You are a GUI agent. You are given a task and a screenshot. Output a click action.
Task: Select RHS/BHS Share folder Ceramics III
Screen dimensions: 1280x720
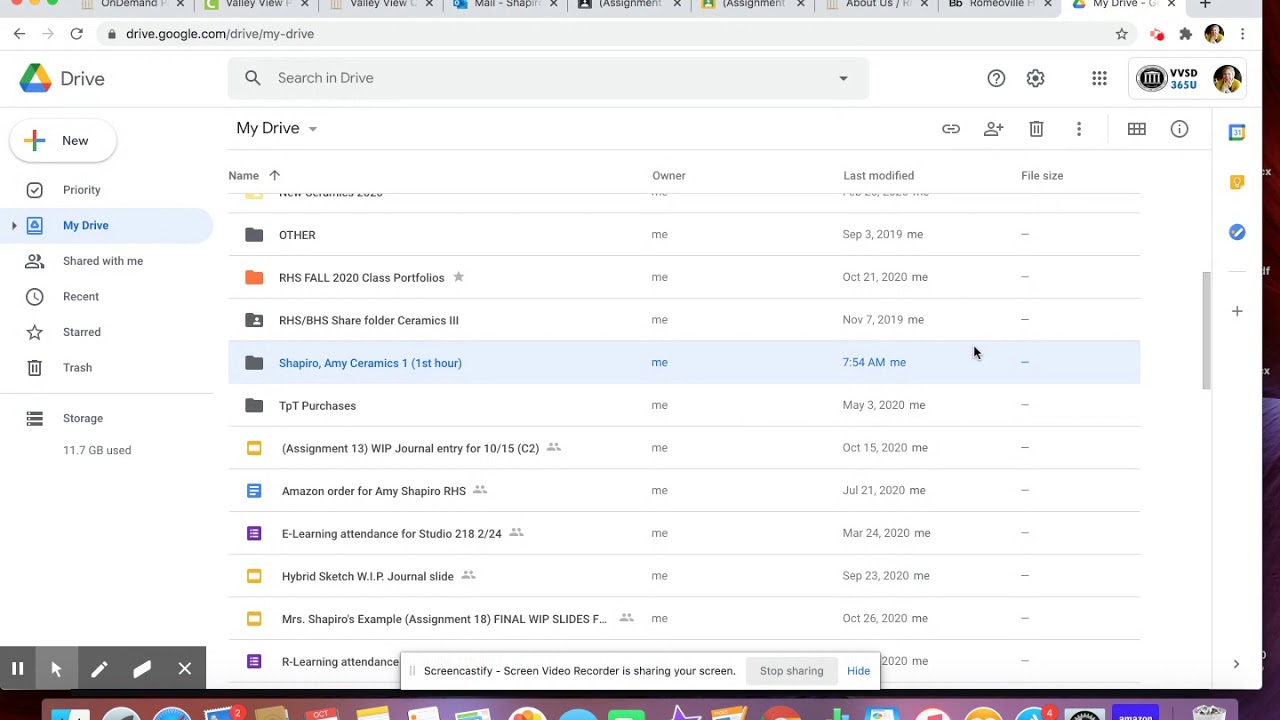pos(684,320)
